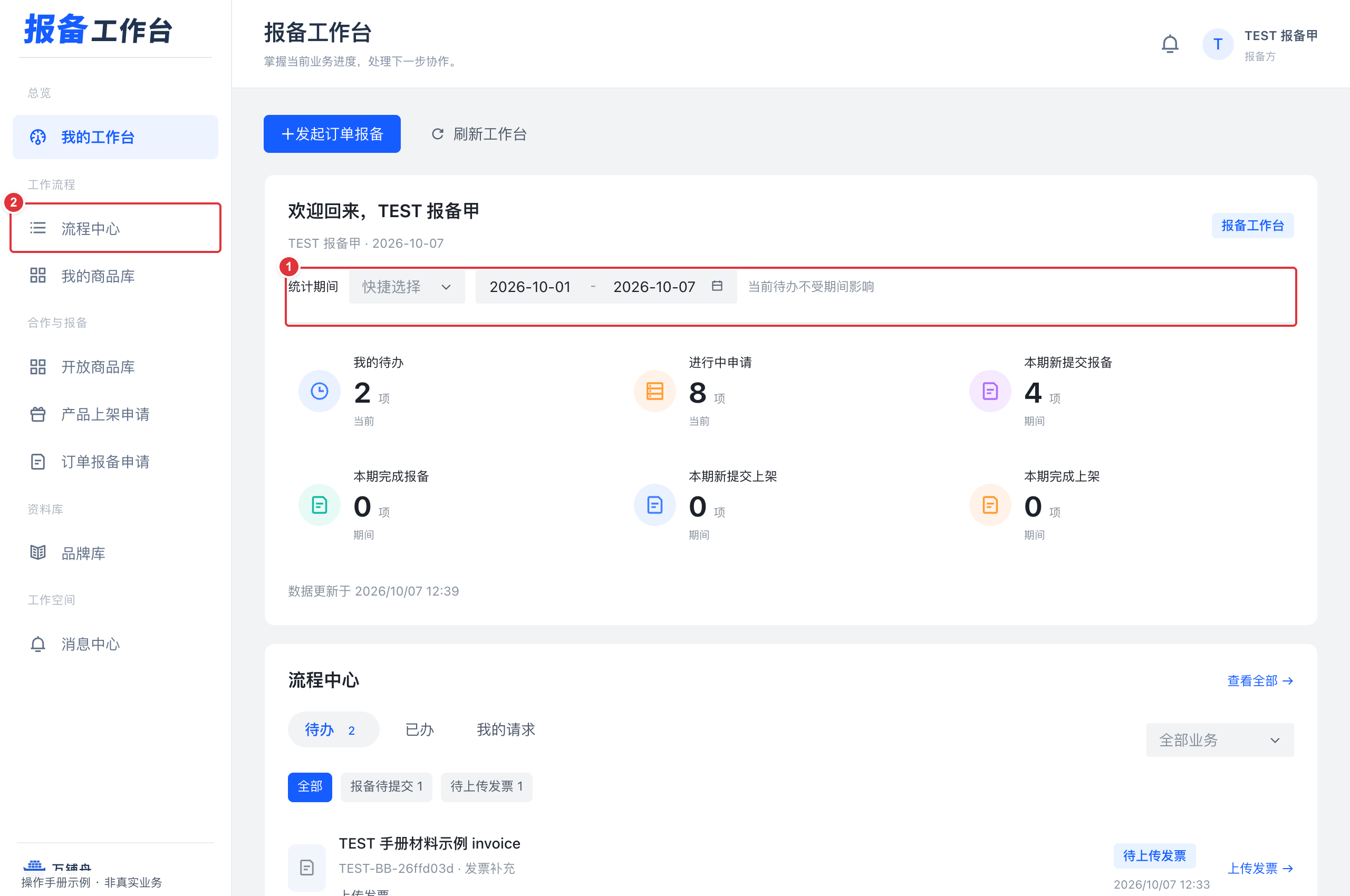
Task: Click the purple document icon for 本期新提交报备
Action: pos(990,391)
